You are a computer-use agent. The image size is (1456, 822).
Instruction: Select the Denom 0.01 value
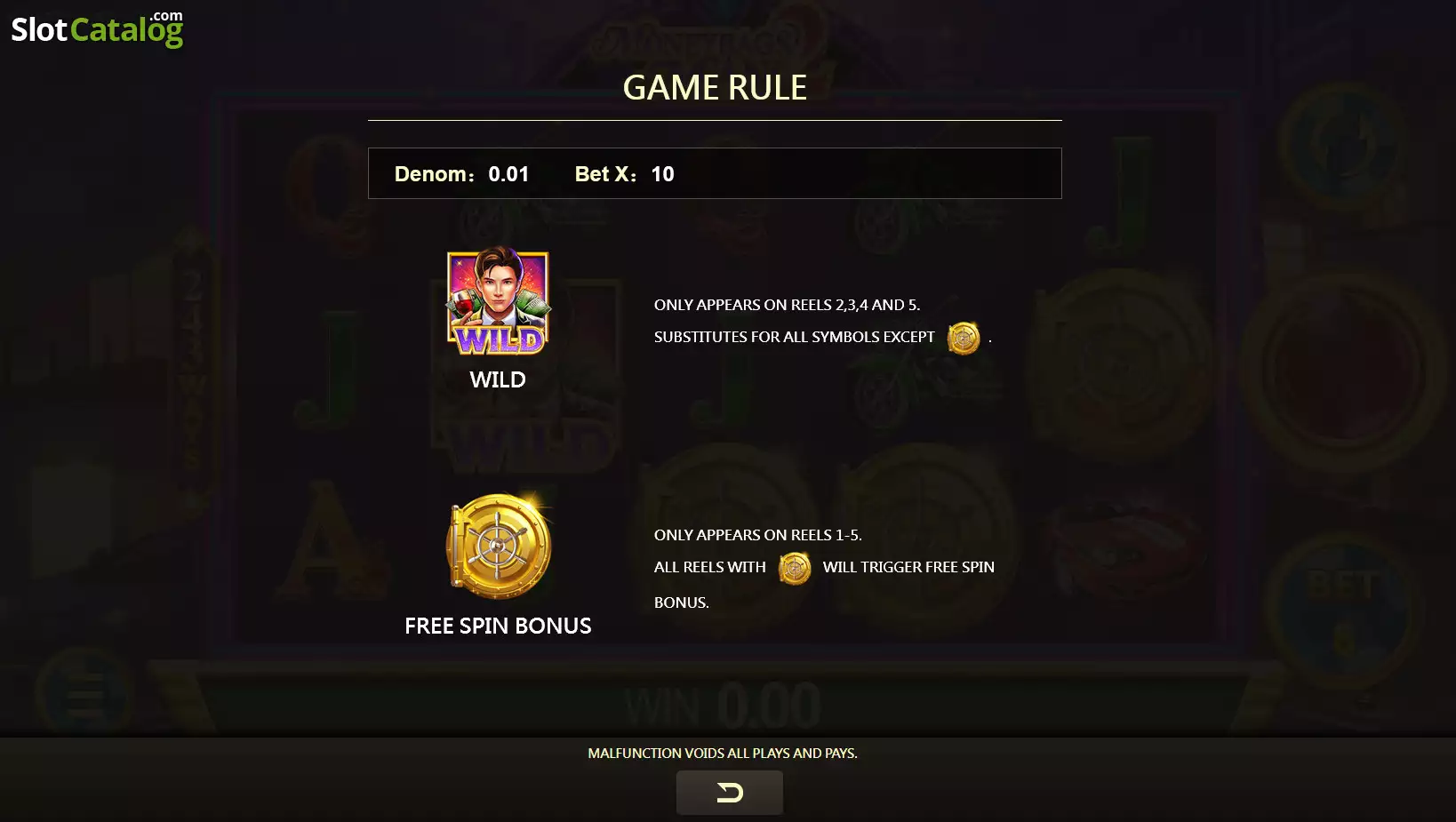pos(508,174)
